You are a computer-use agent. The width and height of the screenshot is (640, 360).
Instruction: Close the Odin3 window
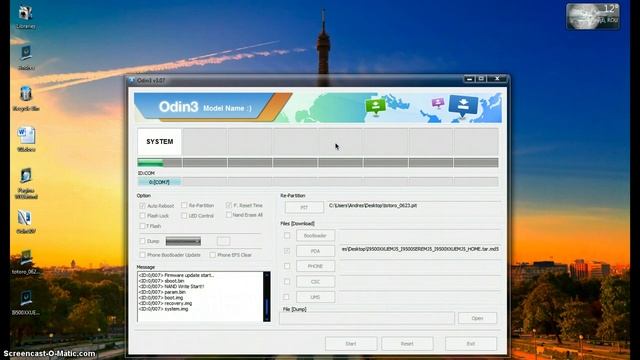pos(497,79)
